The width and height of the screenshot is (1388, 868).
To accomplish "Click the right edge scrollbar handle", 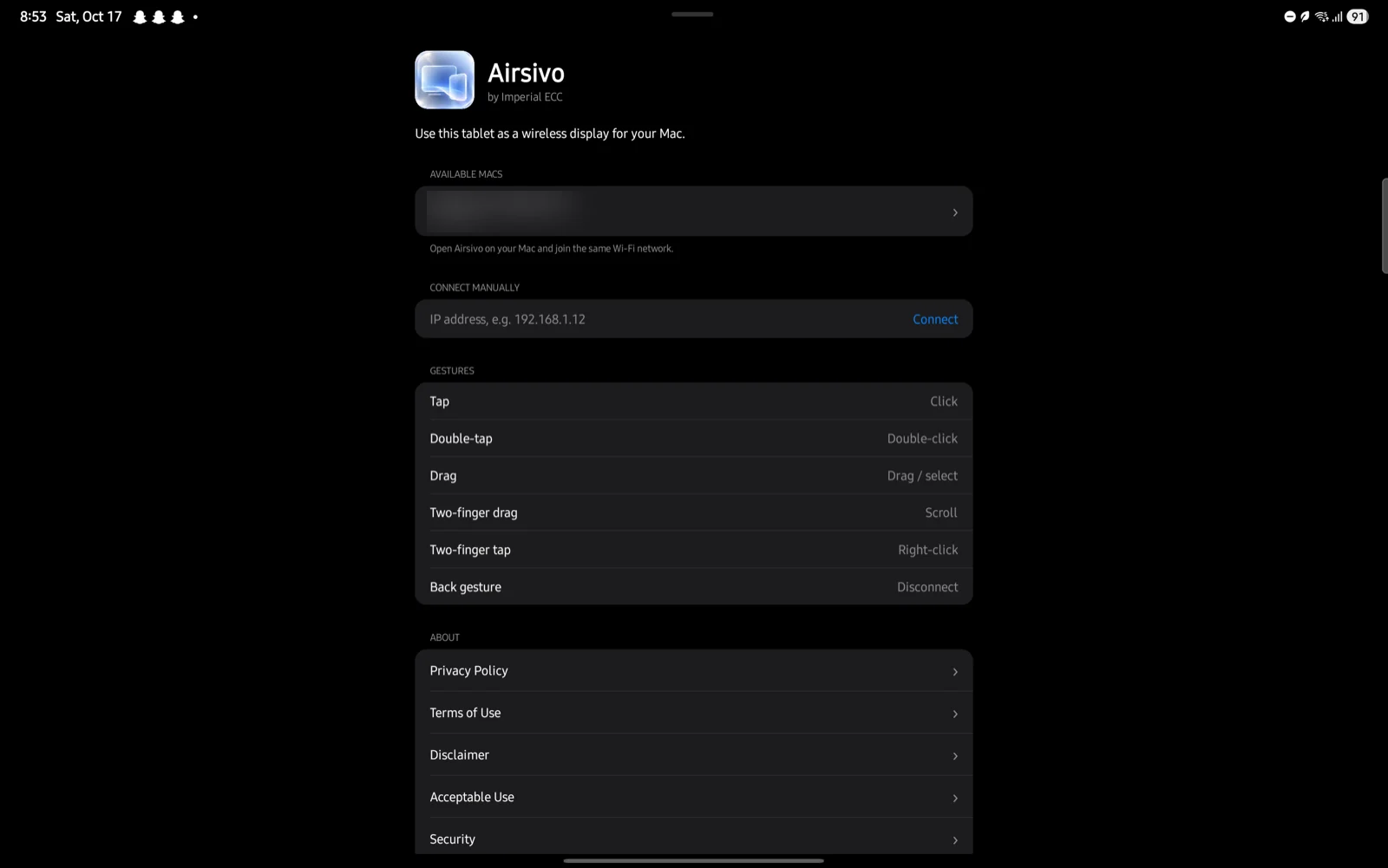I will click(1385, 226).
